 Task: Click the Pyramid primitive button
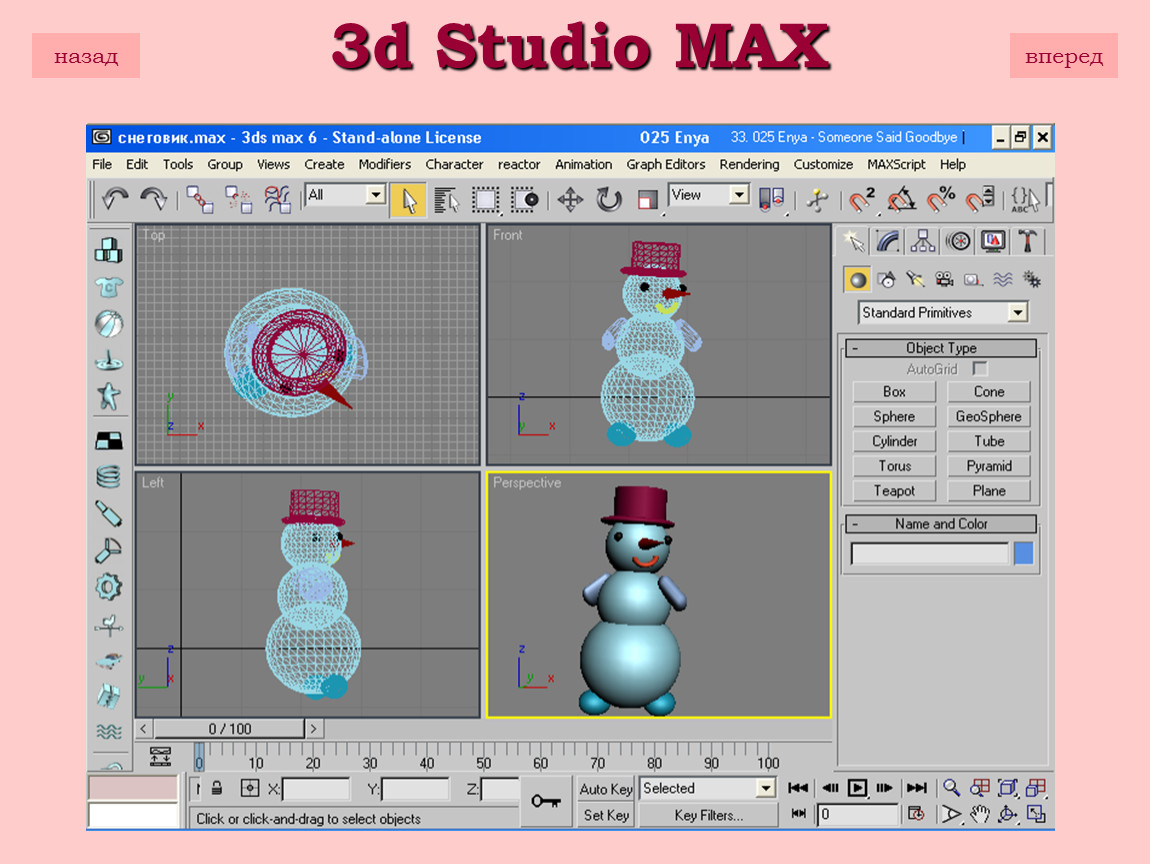click(x=989, y=466)
